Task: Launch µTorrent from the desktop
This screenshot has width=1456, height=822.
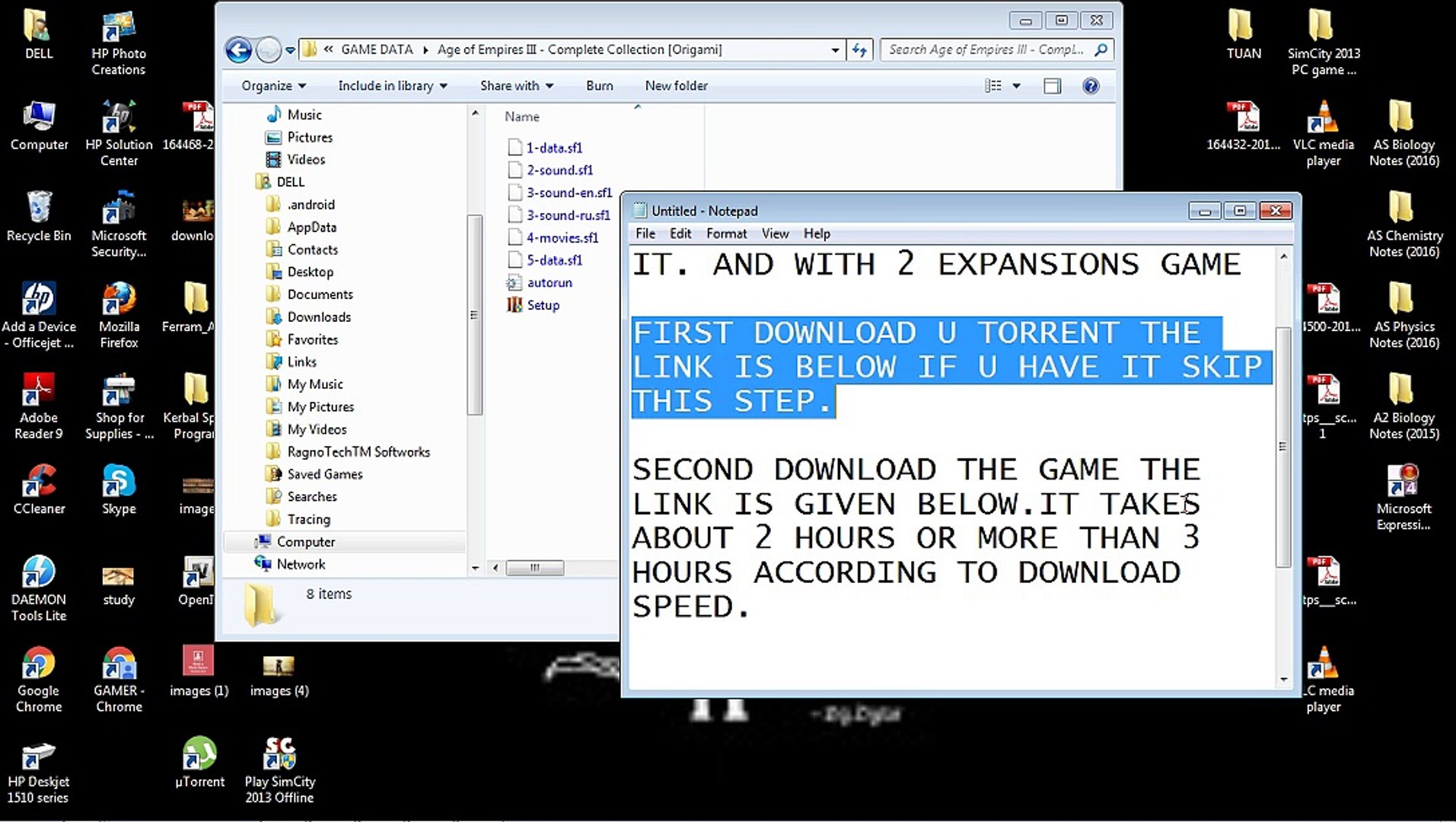Action: pyautogui.click(x=199, y=762)
